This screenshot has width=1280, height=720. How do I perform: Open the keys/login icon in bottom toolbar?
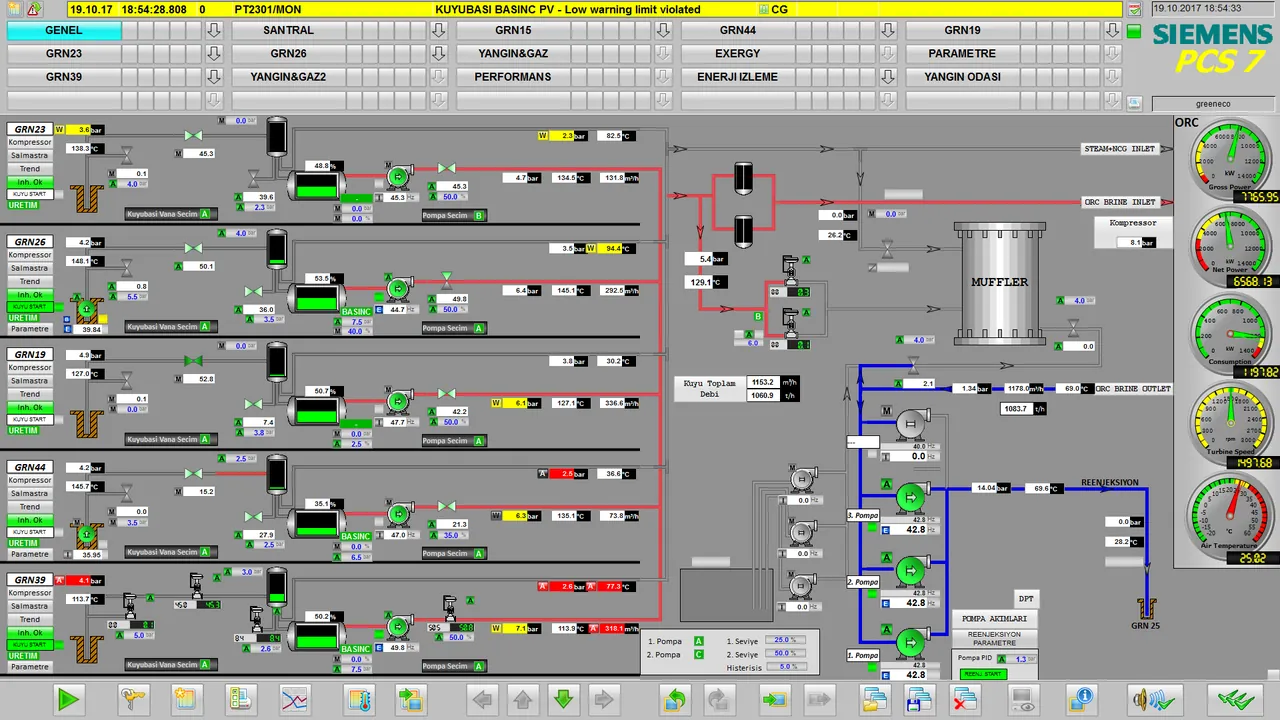132,700
